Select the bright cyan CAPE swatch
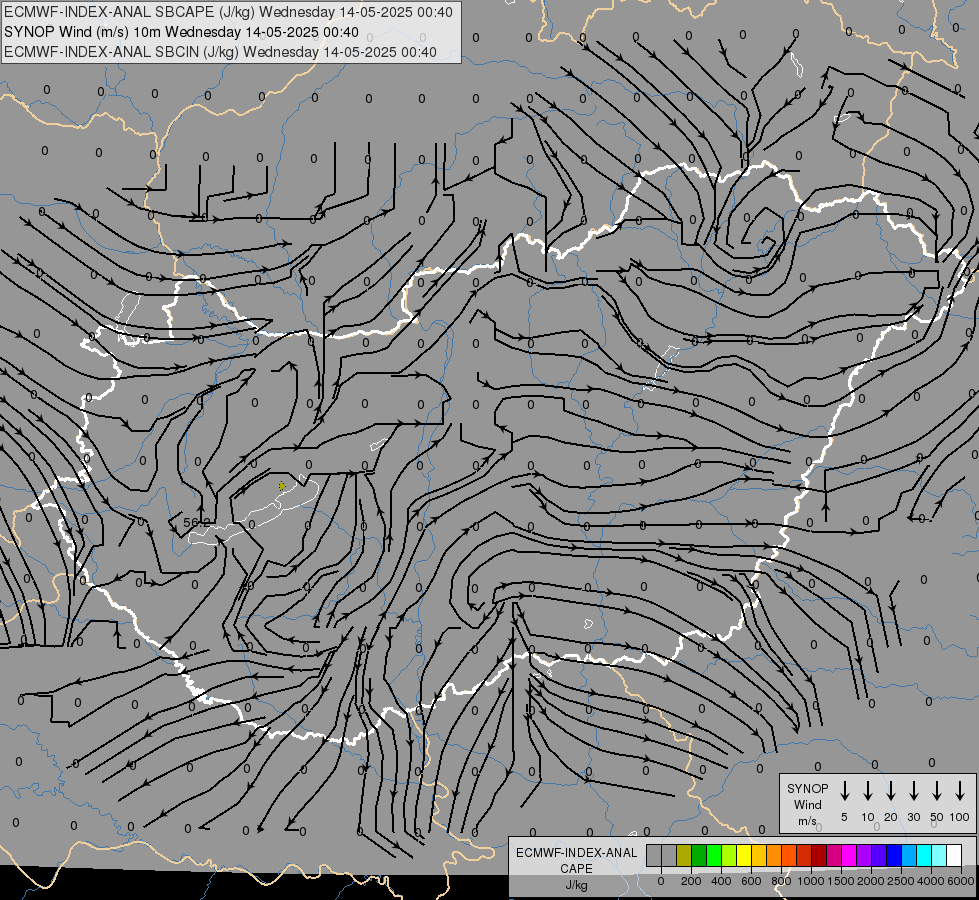Screen dimensions: 979x900 pos(923,855)
